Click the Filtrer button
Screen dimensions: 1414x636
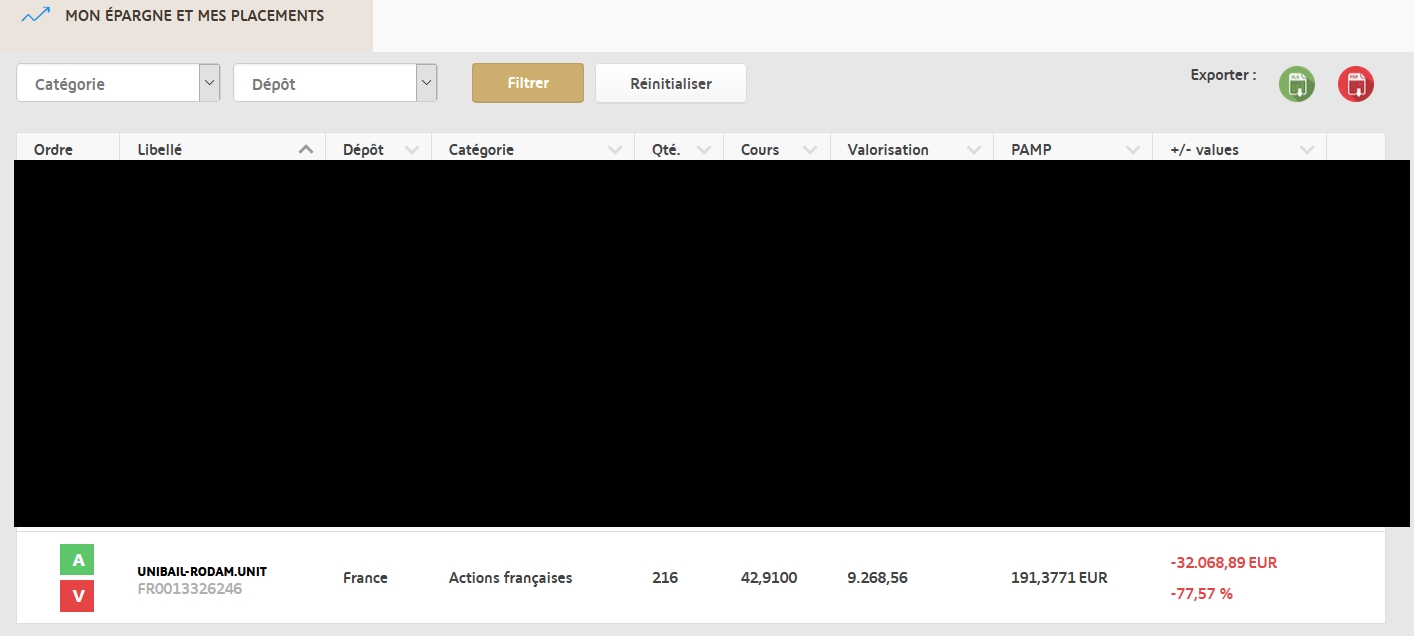(x=528, y=83)
